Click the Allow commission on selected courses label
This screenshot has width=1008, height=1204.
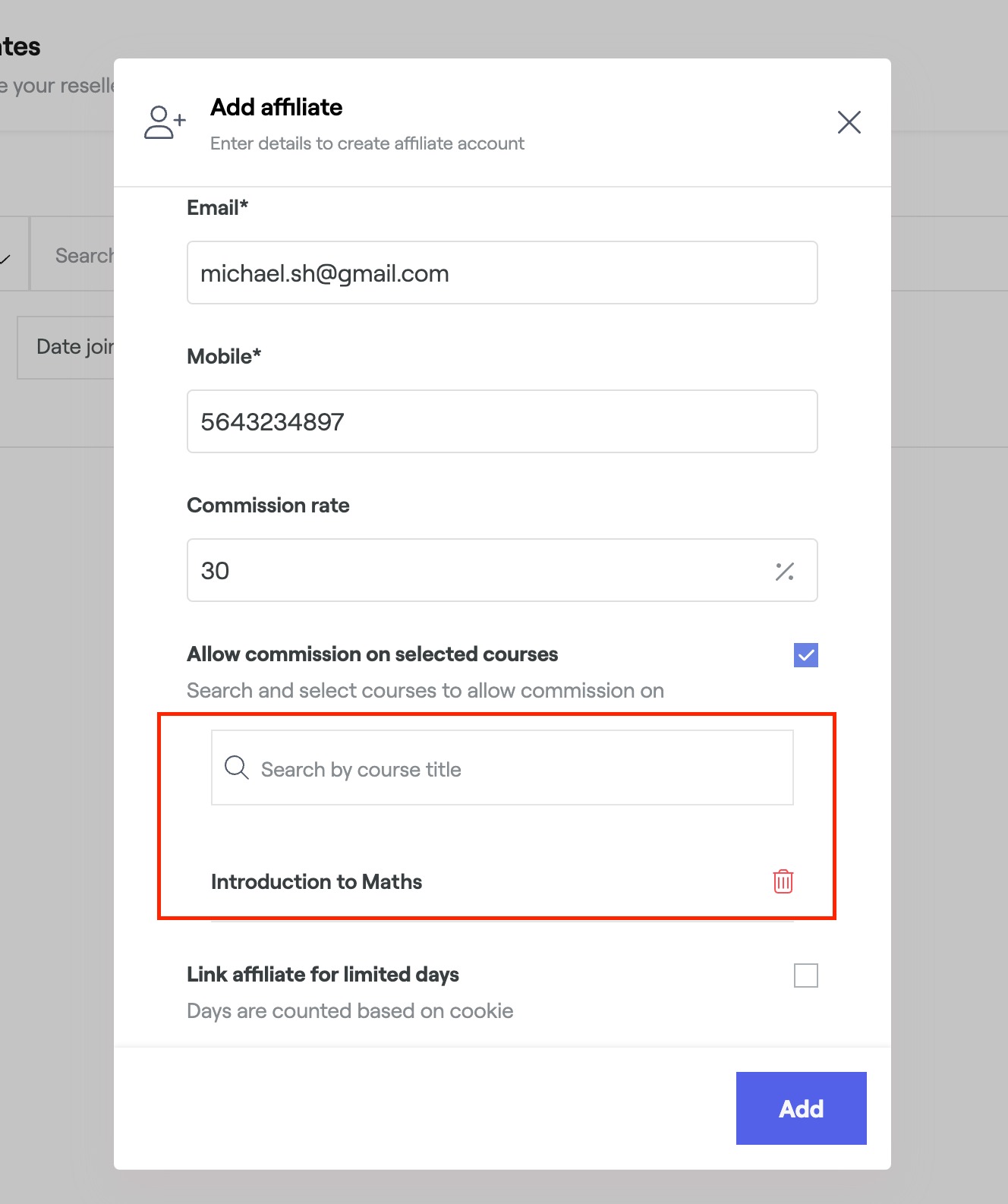point(372,654)
